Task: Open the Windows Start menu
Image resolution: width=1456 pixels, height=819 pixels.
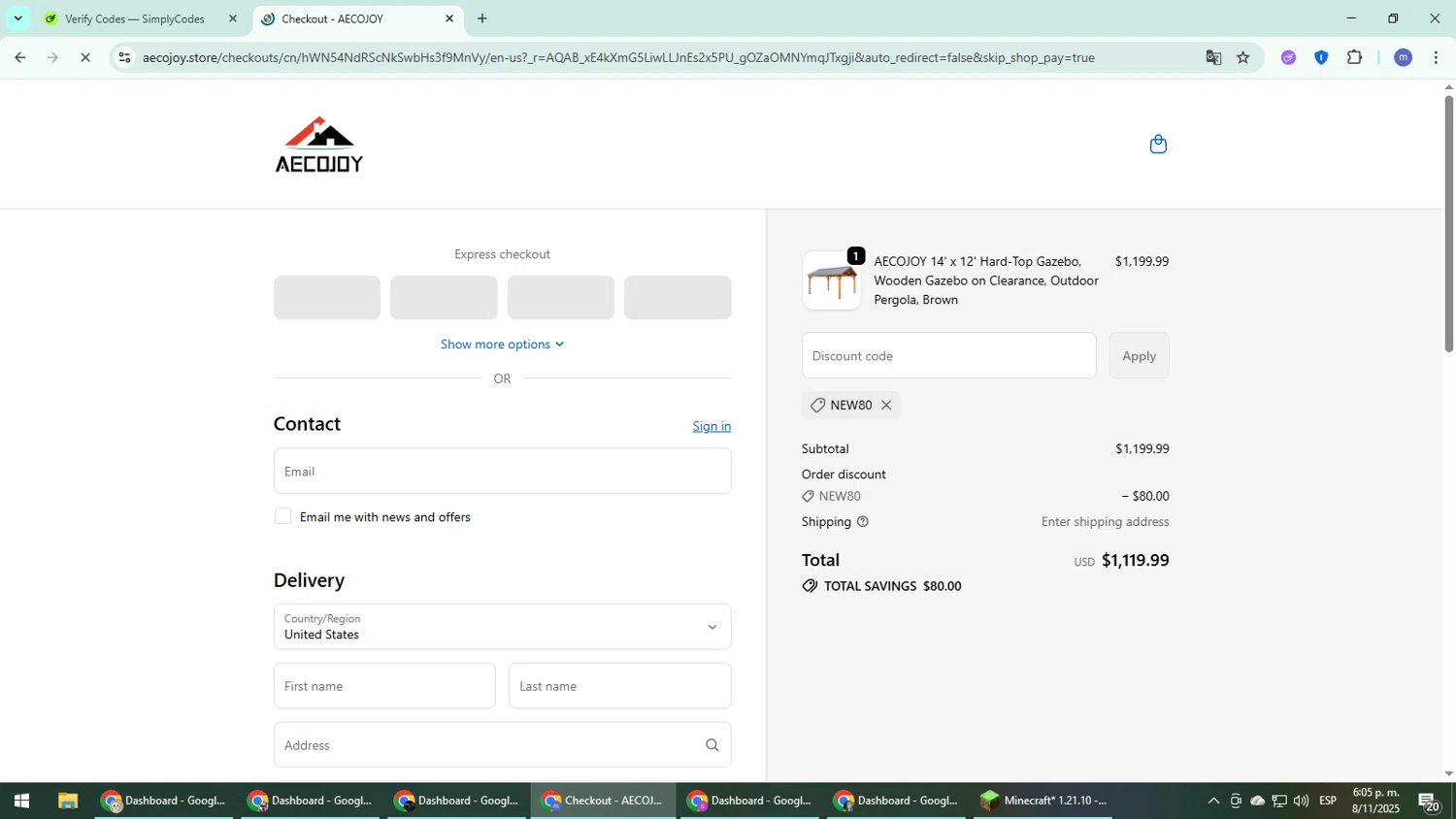Action: point(21,802)
